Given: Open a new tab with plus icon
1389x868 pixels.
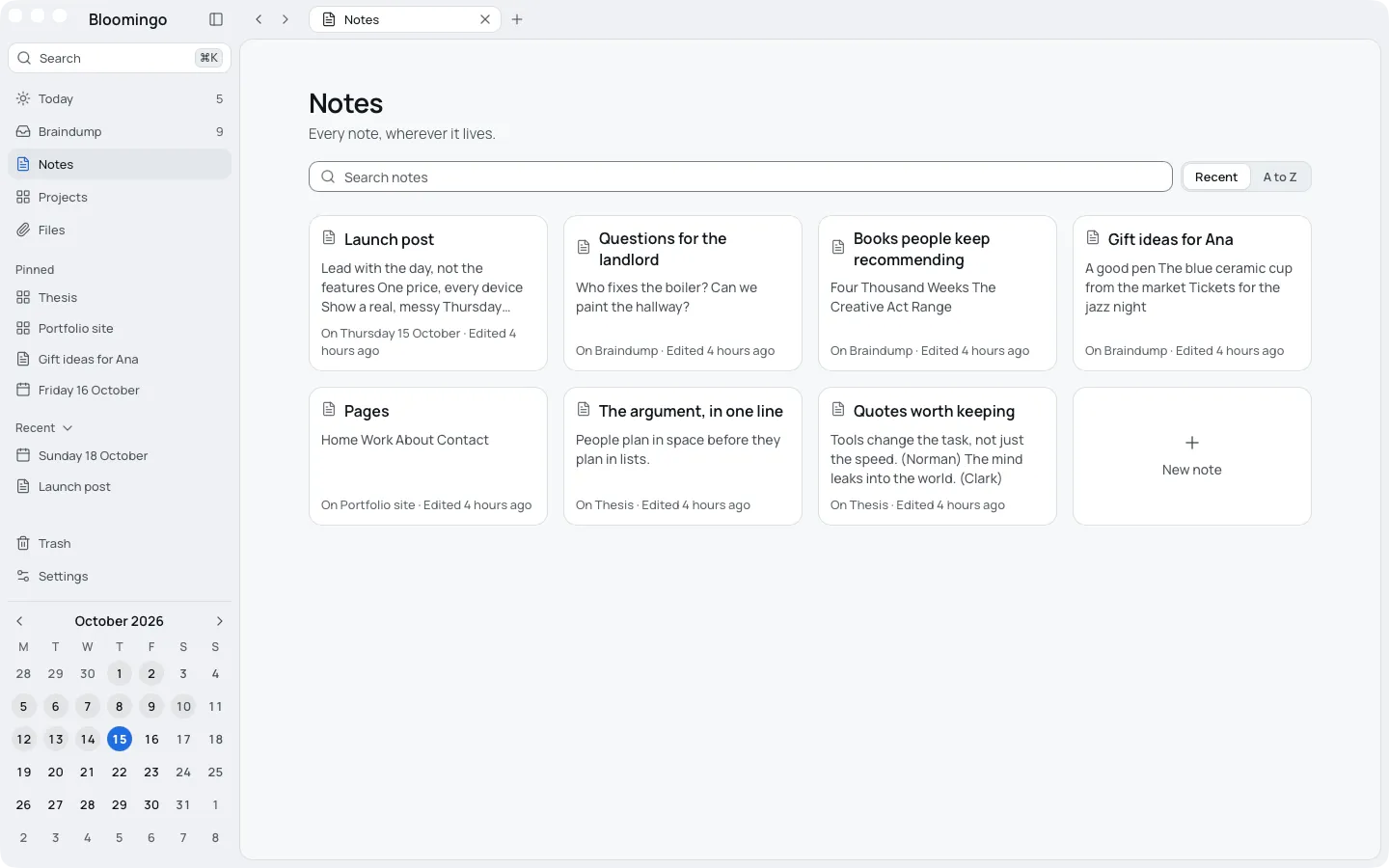Looking at the screenshot, I should pyautogui.click(x=517, y=19).
